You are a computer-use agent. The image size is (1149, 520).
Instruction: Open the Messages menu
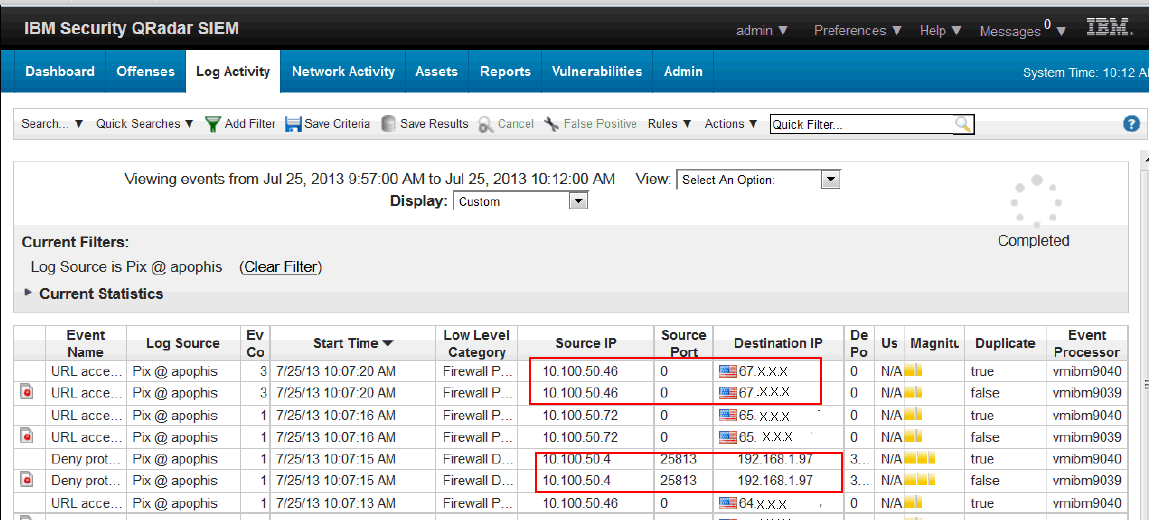point(1023,30)
